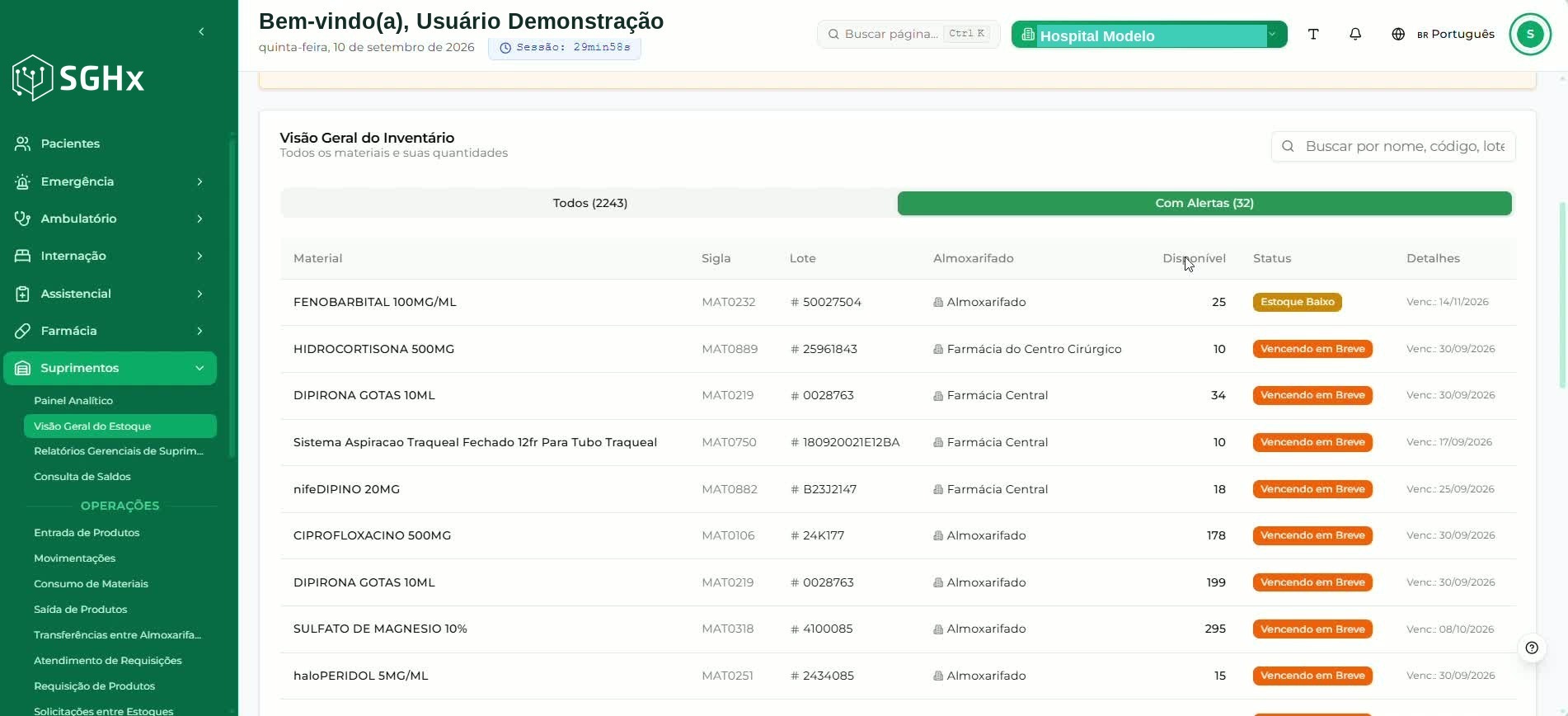Focus the Buscar por nome inventory search
Image resolution: width=1568 pixels, height=716 pixels.
click(1393, 146)
